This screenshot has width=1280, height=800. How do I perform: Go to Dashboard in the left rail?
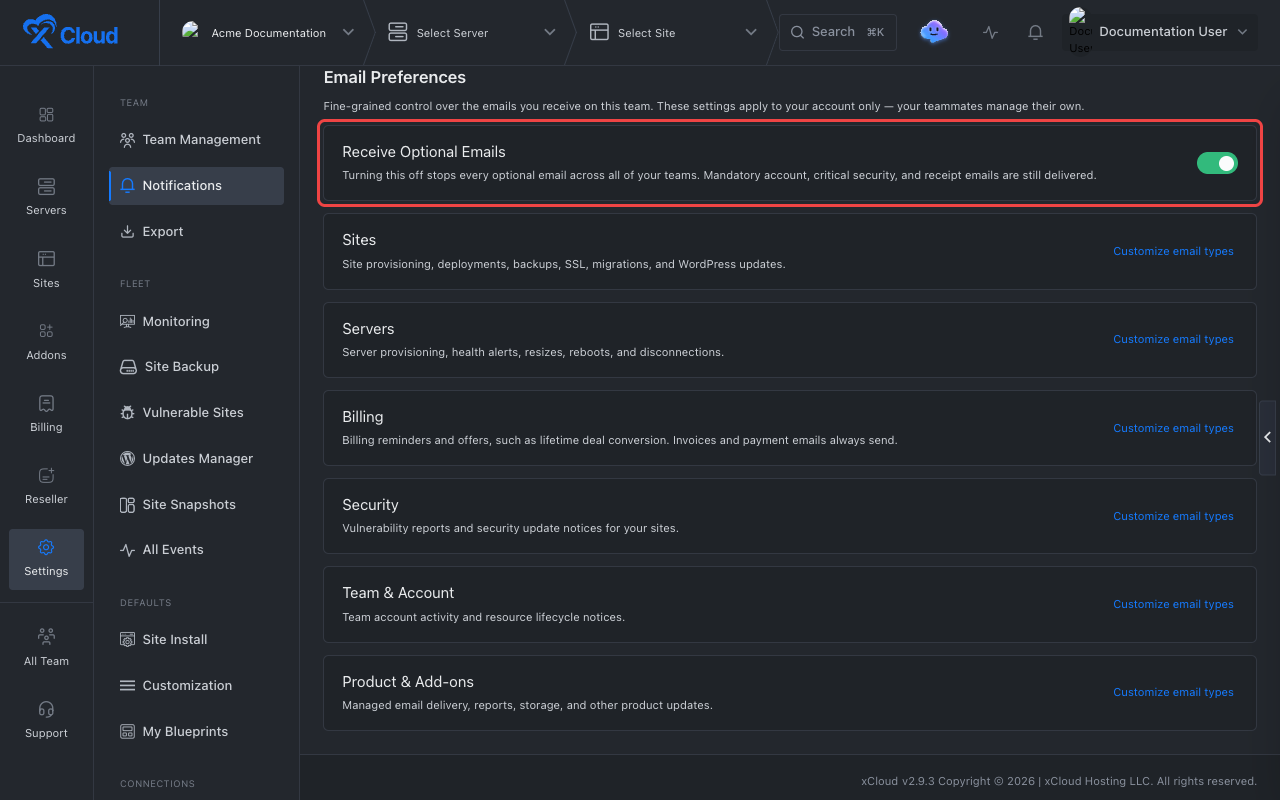point(46,125)
